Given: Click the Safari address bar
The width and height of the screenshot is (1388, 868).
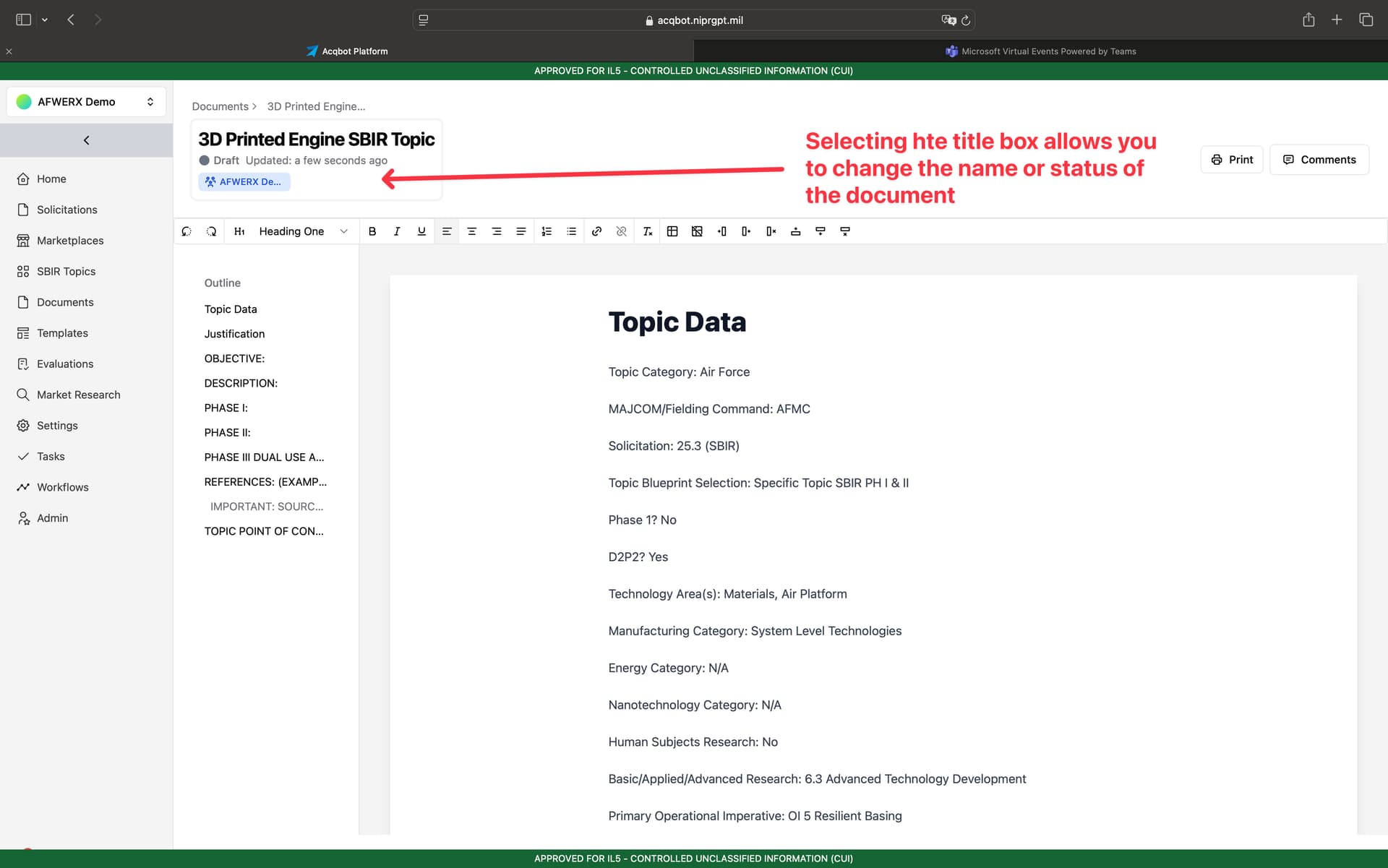Looking at the screenshot, I should click(693, 20).
